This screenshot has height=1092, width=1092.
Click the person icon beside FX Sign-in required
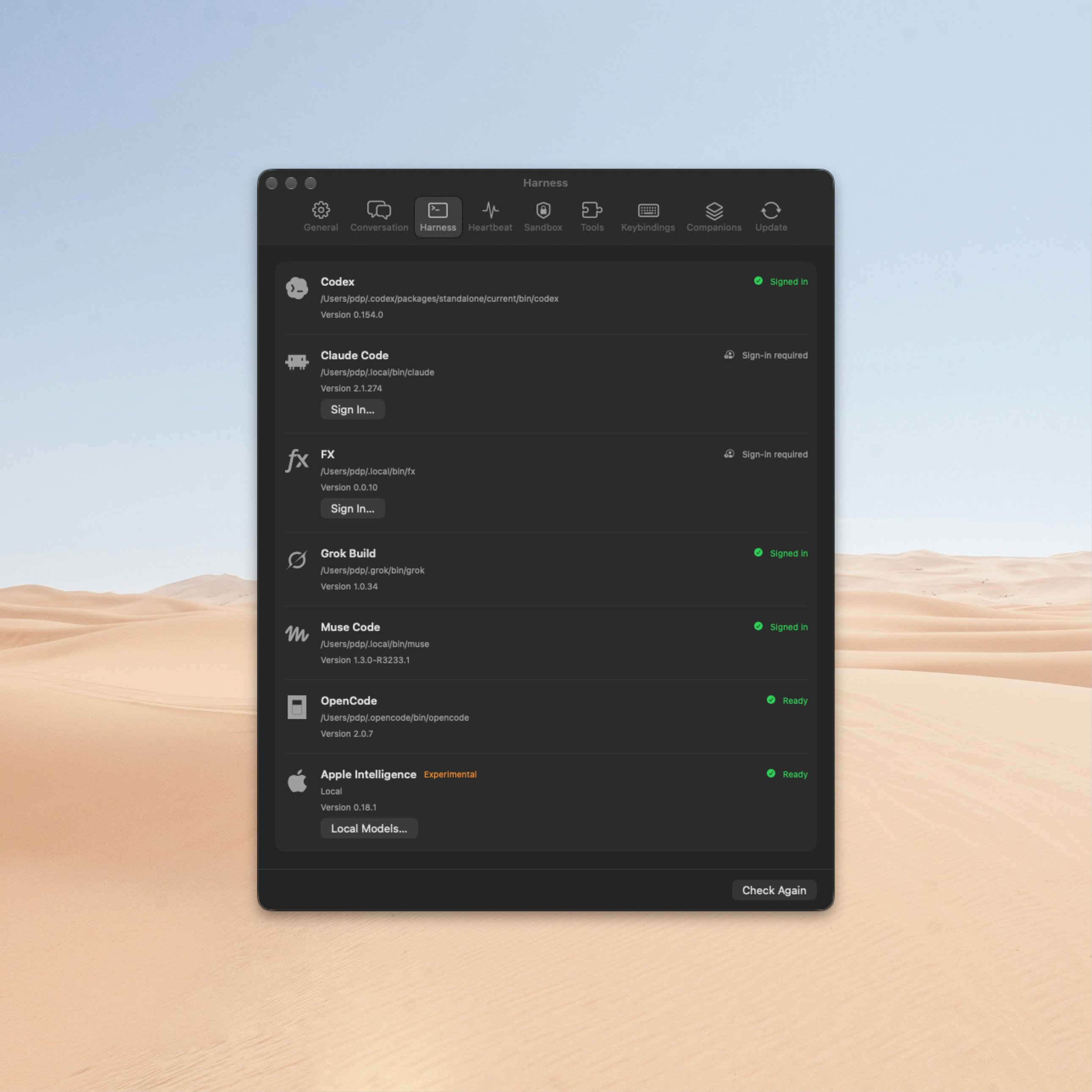729,454
